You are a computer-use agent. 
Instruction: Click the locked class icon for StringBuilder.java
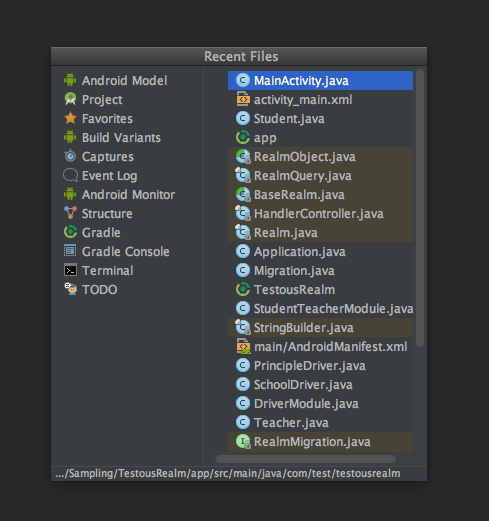coord(243,328)
